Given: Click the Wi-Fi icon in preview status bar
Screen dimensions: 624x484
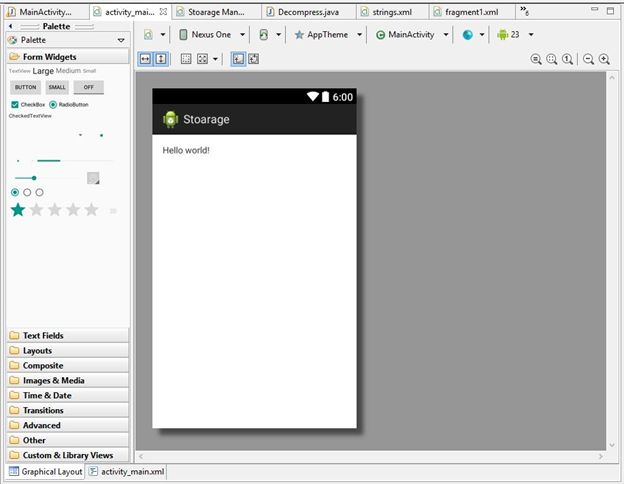Looking at the screenshot, I should (x=312, y=96).
